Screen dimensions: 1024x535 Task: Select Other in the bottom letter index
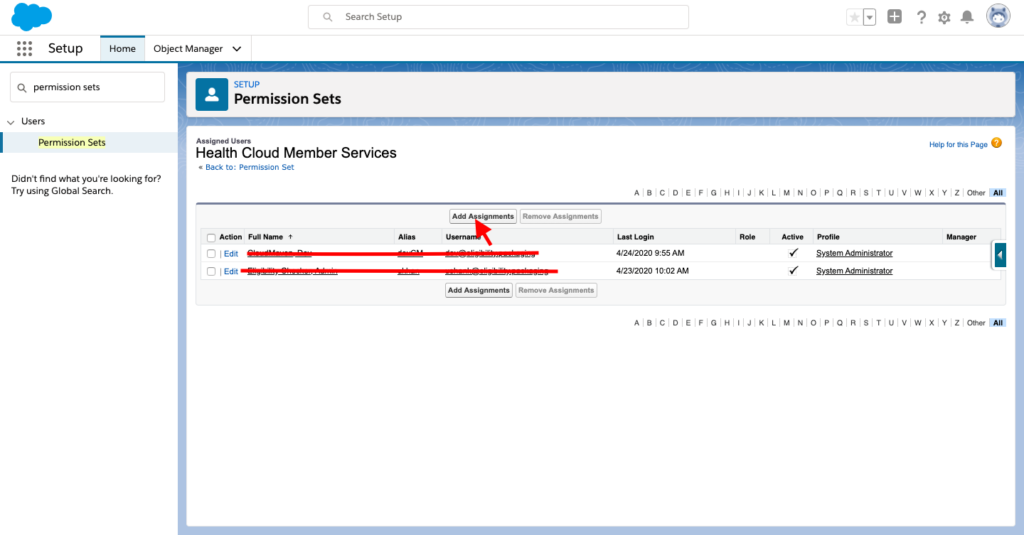coord(976,323)
